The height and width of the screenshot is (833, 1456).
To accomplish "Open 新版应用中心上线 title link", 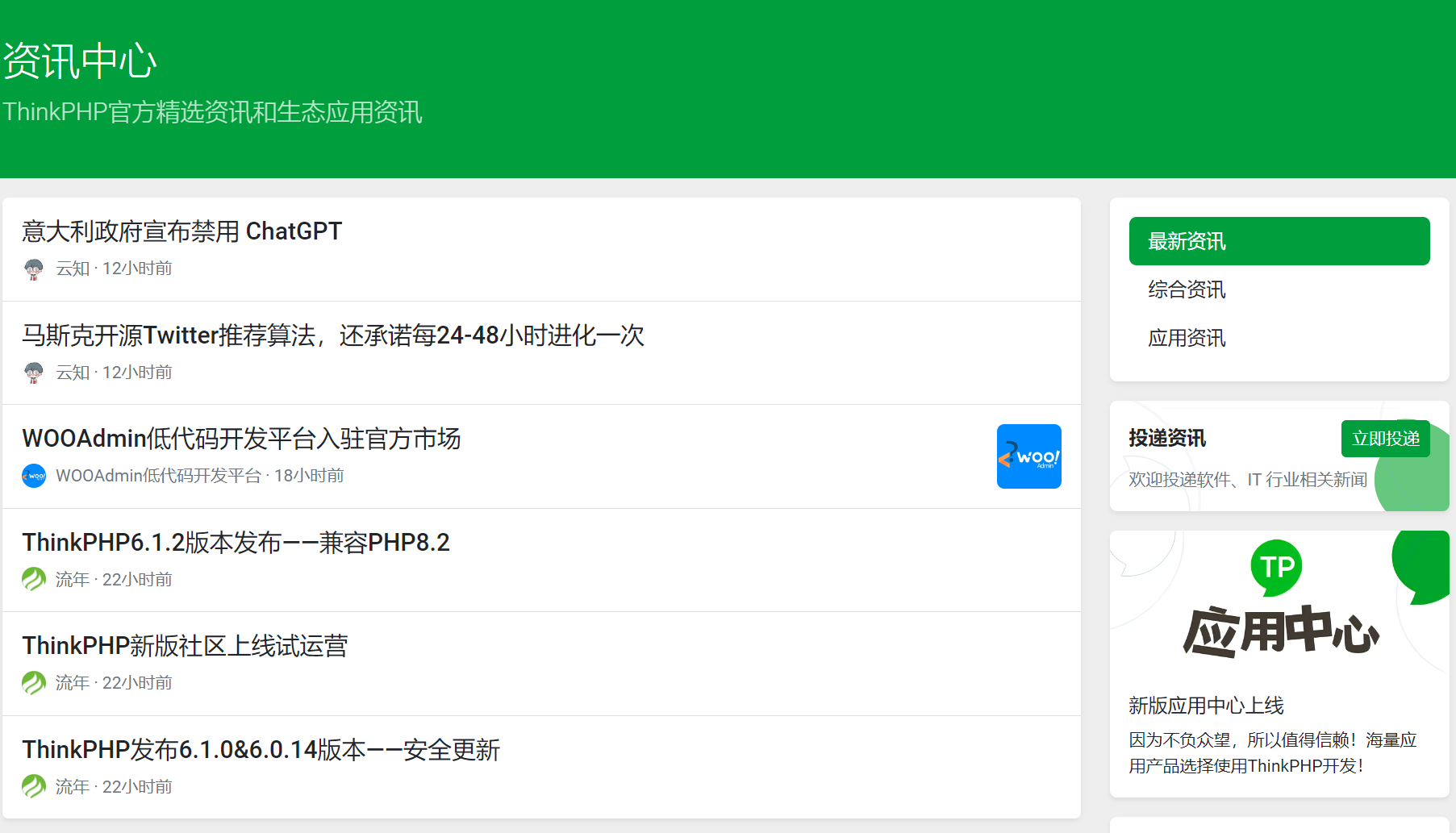I will click(x=1206, y=706).
